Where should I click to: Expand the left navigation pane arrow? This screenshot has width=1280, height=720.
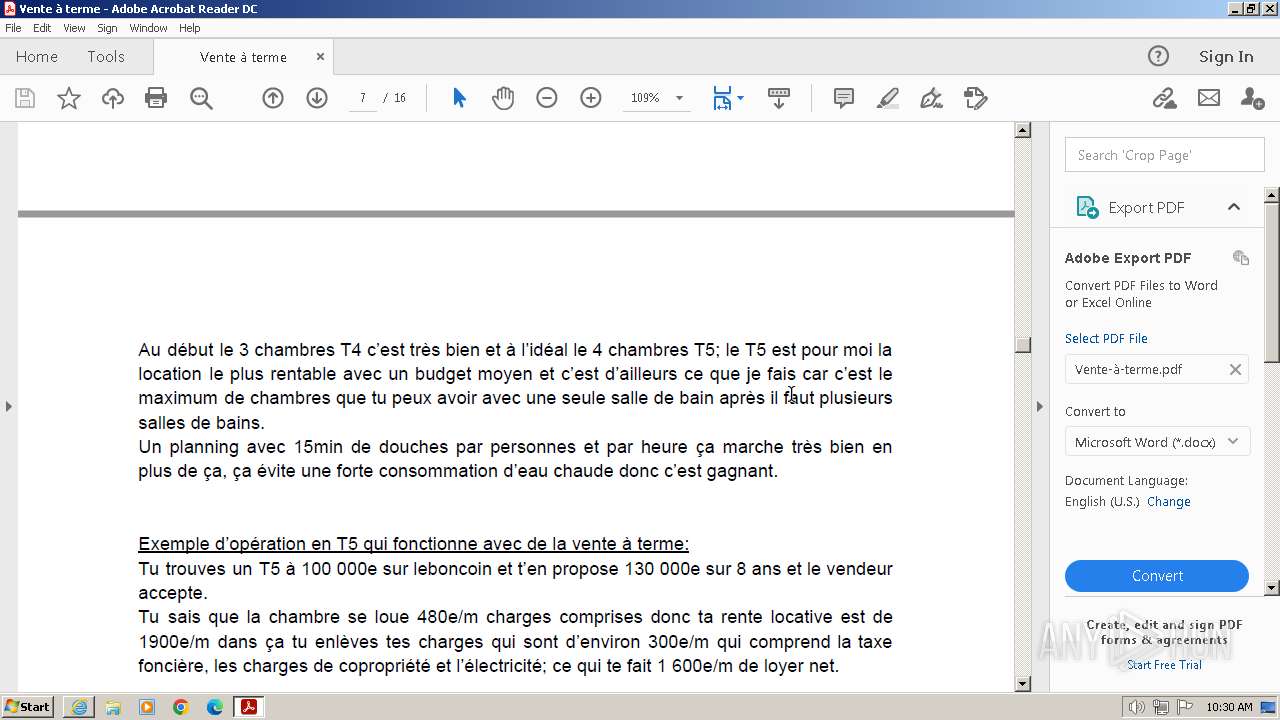[9, 406]
